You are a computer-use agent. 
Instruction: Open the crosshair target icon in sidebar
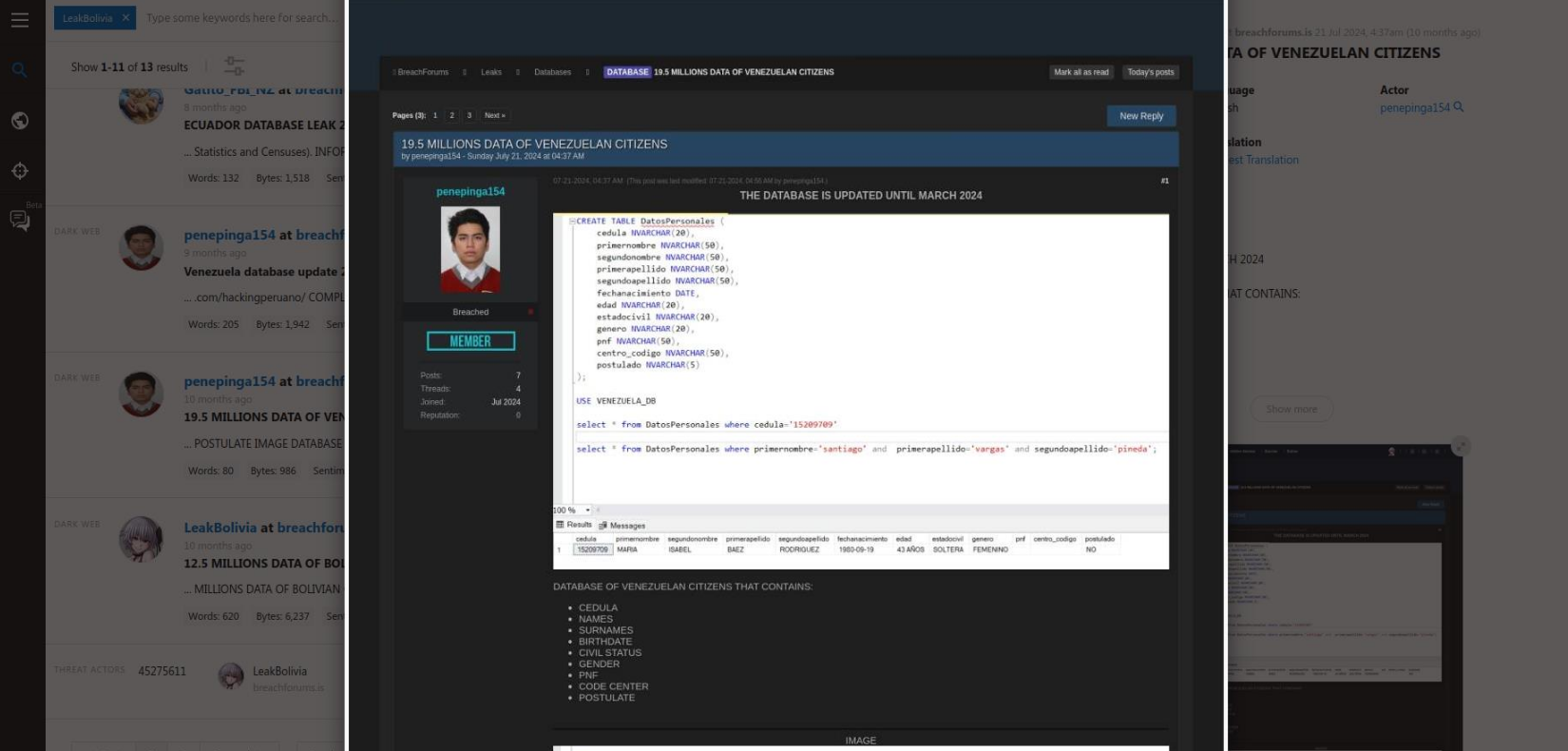(x=19, y=171)
